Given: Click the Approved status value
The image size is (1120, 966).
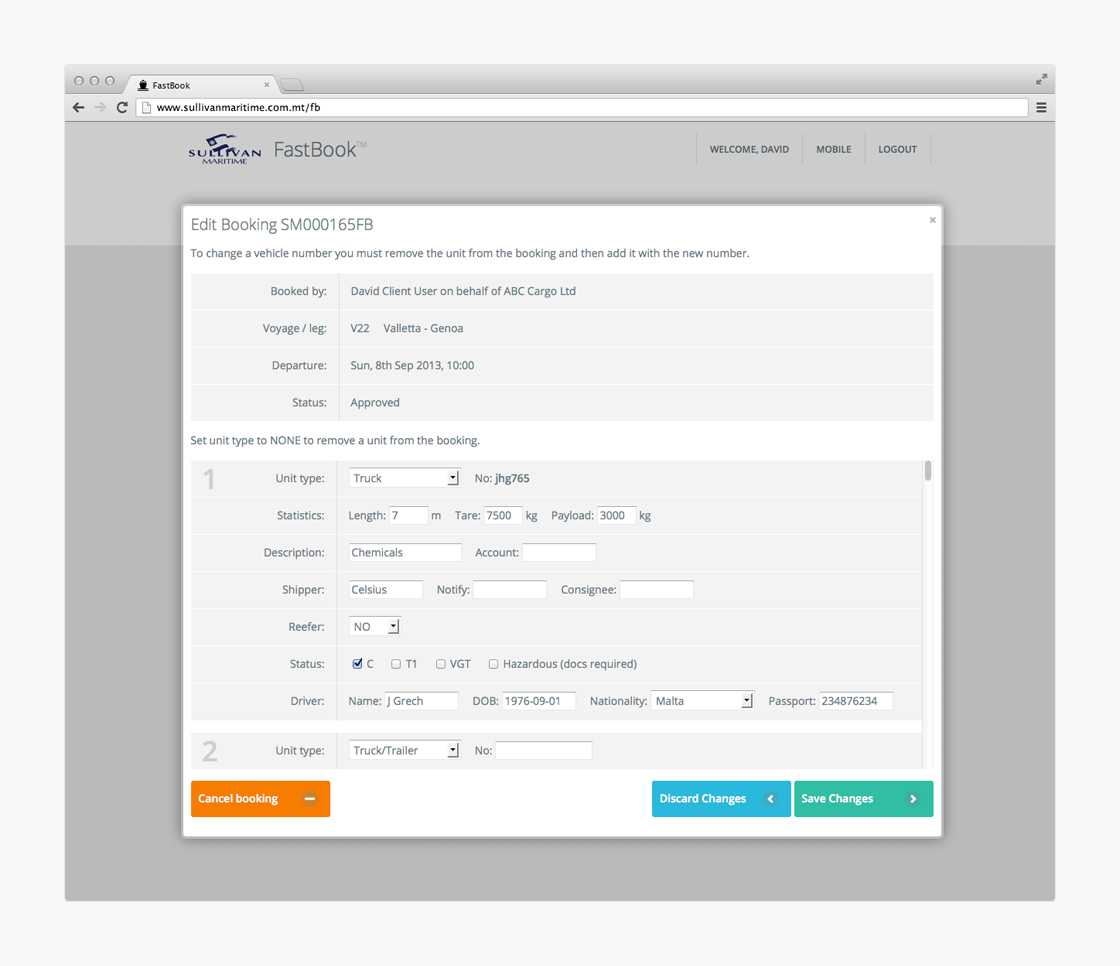Looking at the screenshot, I should click(375, 402).
